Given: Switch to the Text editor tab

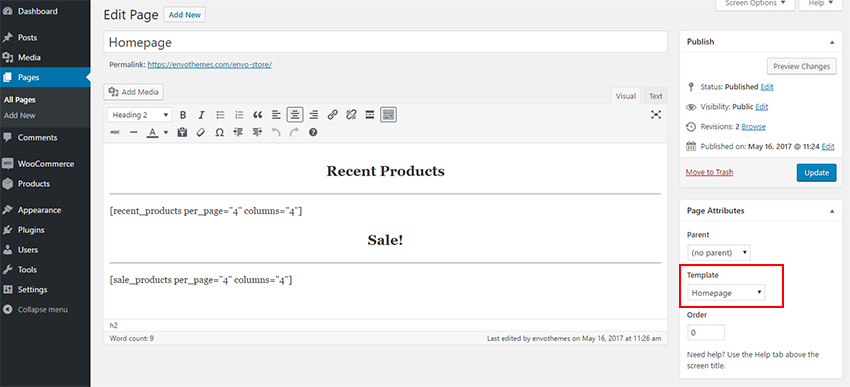Looking at the screenshot, I should [656, 96].
